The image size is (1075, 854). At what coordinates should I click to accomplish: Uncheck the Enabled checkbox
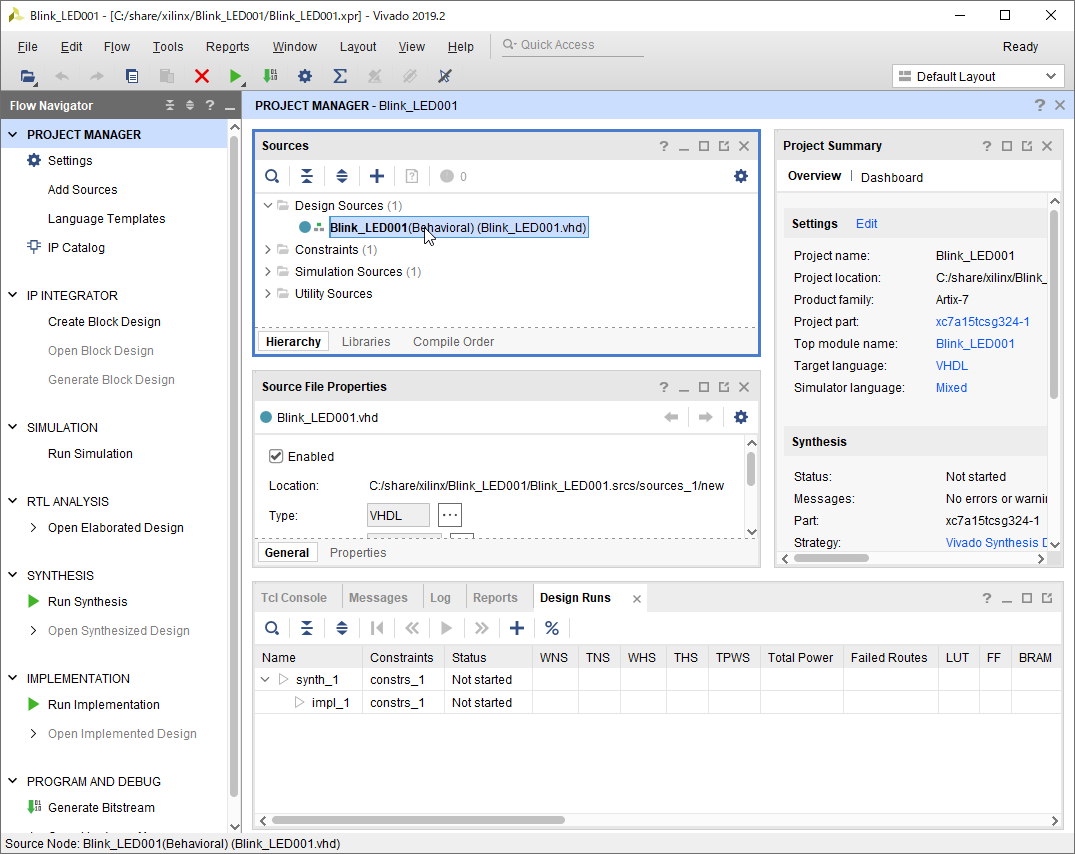click(x=277, y=456)
